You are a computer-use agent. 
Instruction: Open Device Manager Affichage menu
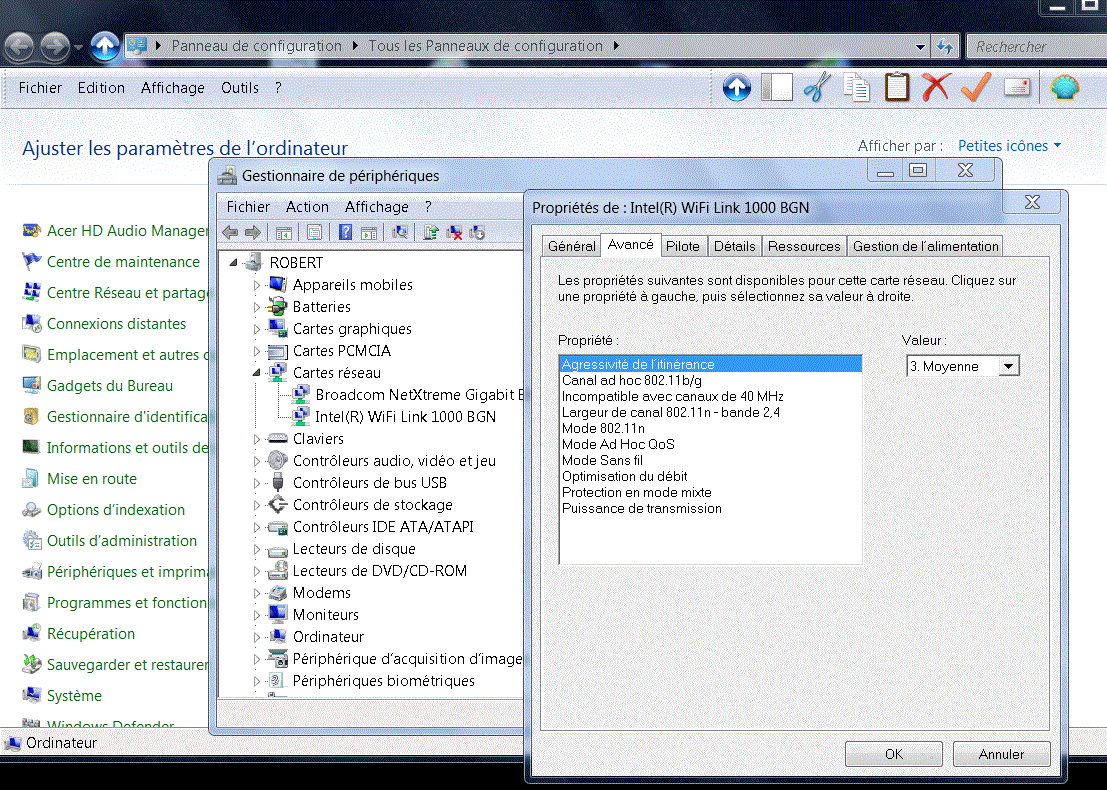[x=376, y=207]
